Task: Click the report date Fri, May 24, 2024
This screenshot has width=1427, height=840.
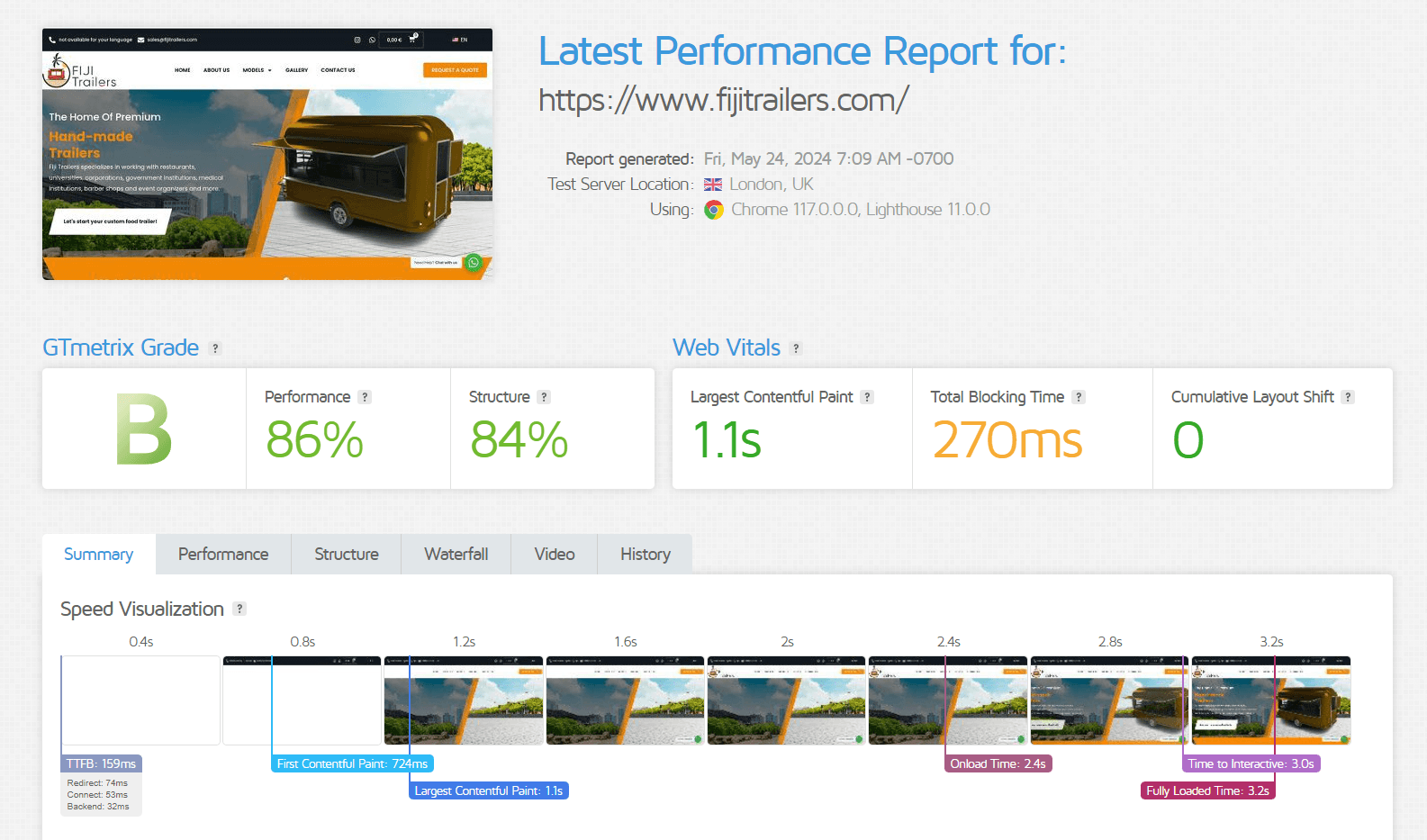Action: (x=828, y=159)
